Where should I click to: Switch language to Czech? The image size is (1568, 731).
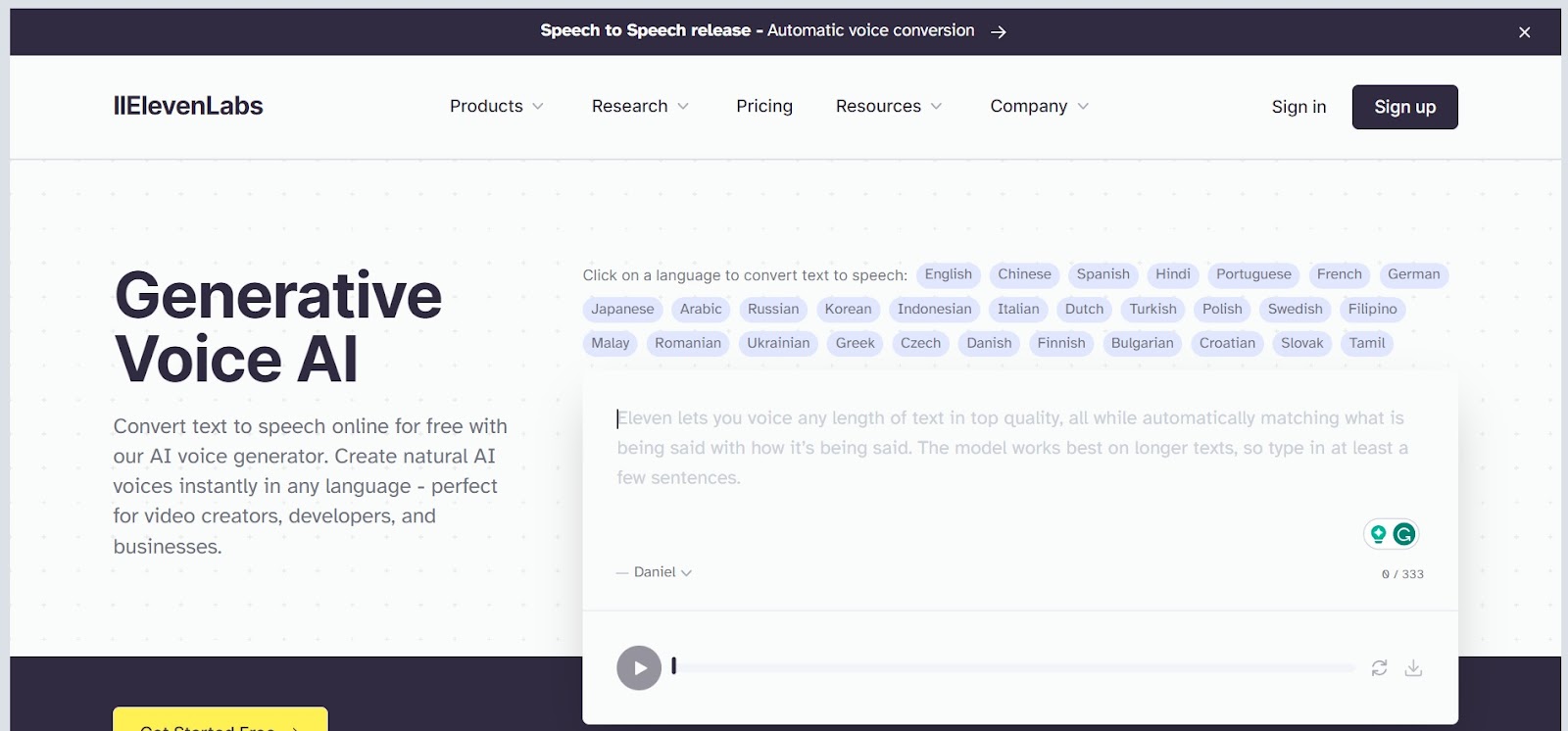920,344
